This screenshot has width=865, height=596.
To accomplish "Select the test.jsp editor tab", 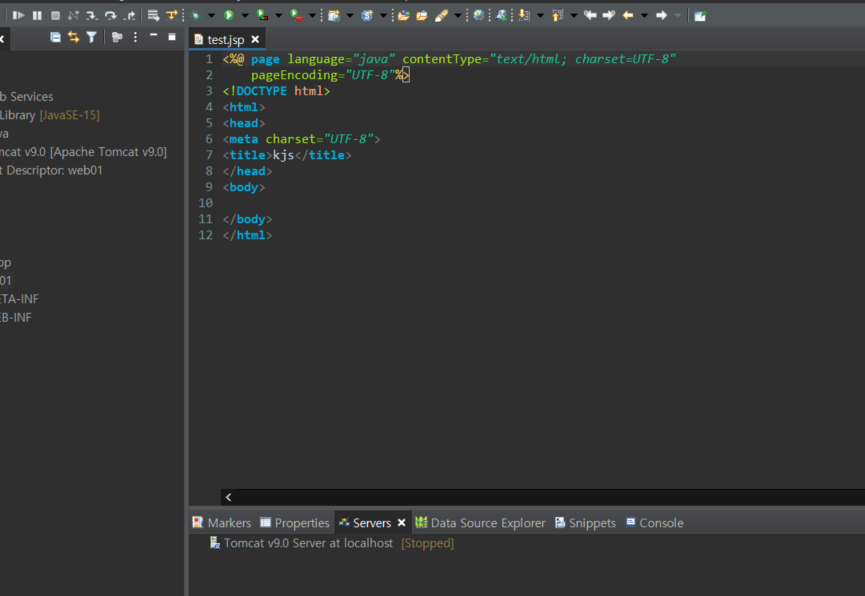I will pyautogui.click(x=226, y=40).
